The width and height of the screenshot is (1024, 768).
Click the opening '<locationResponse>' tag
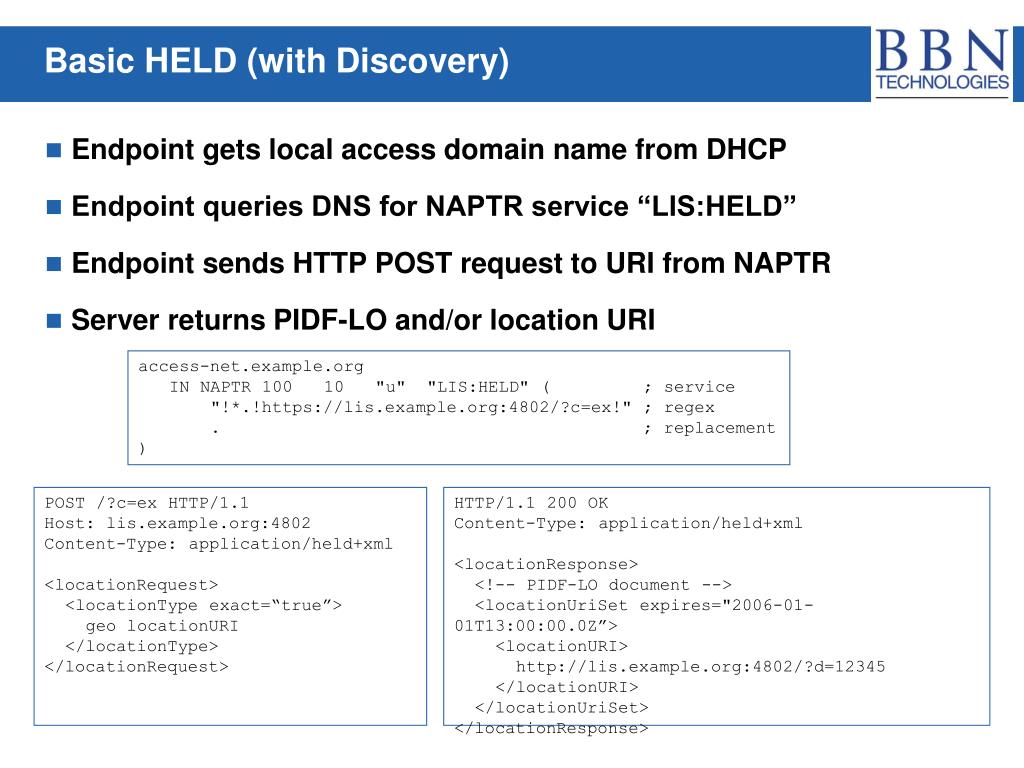pyautogui.click(x=546, y=564)
